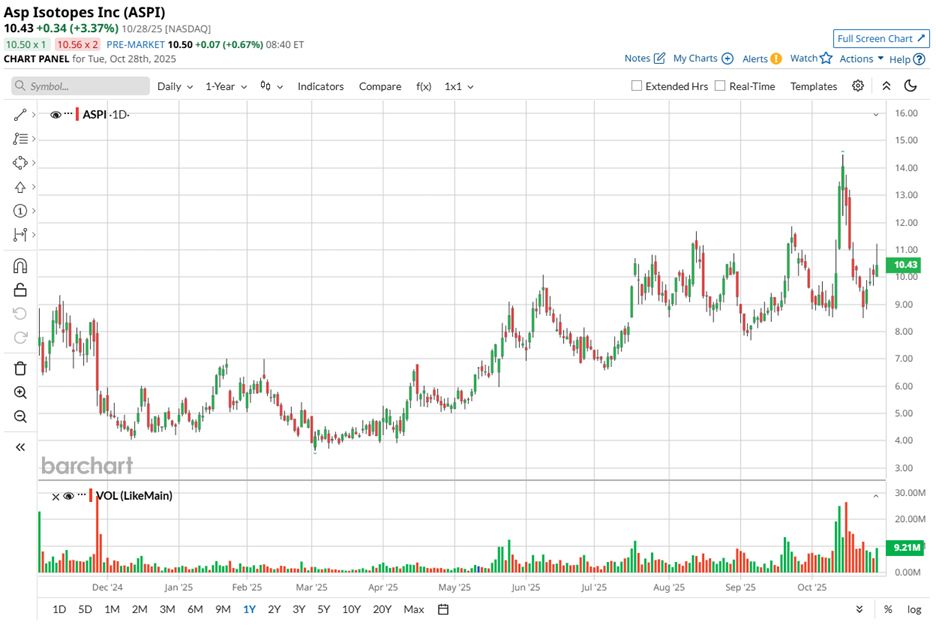
Task: Open the calendar date range picker
Action: coord(443,610)
